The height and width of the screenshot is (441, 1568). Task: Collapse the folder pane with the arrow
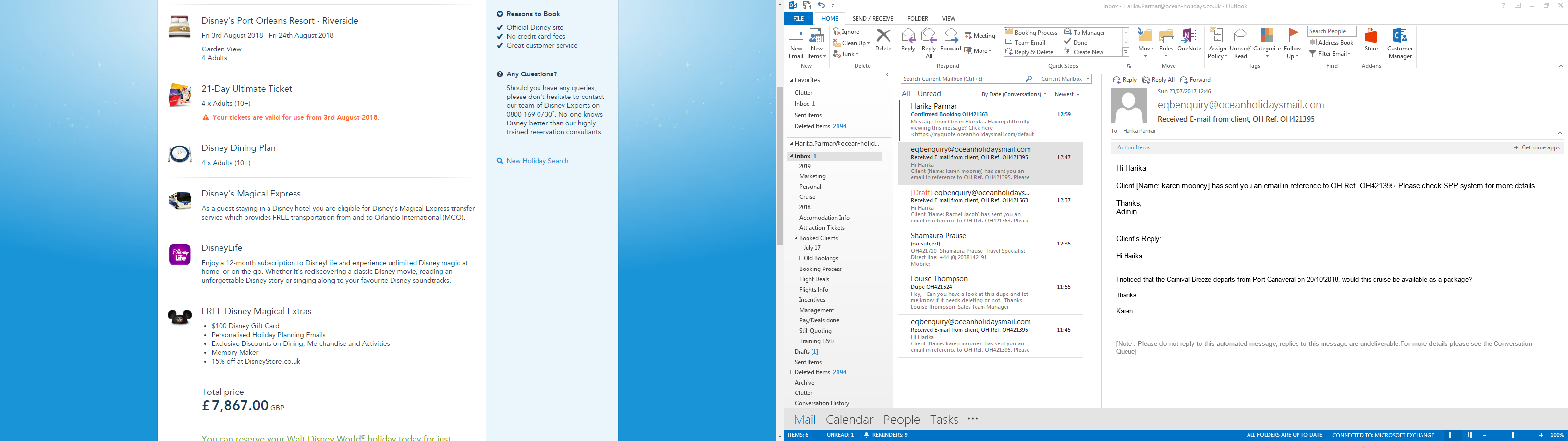coord(887,75)
